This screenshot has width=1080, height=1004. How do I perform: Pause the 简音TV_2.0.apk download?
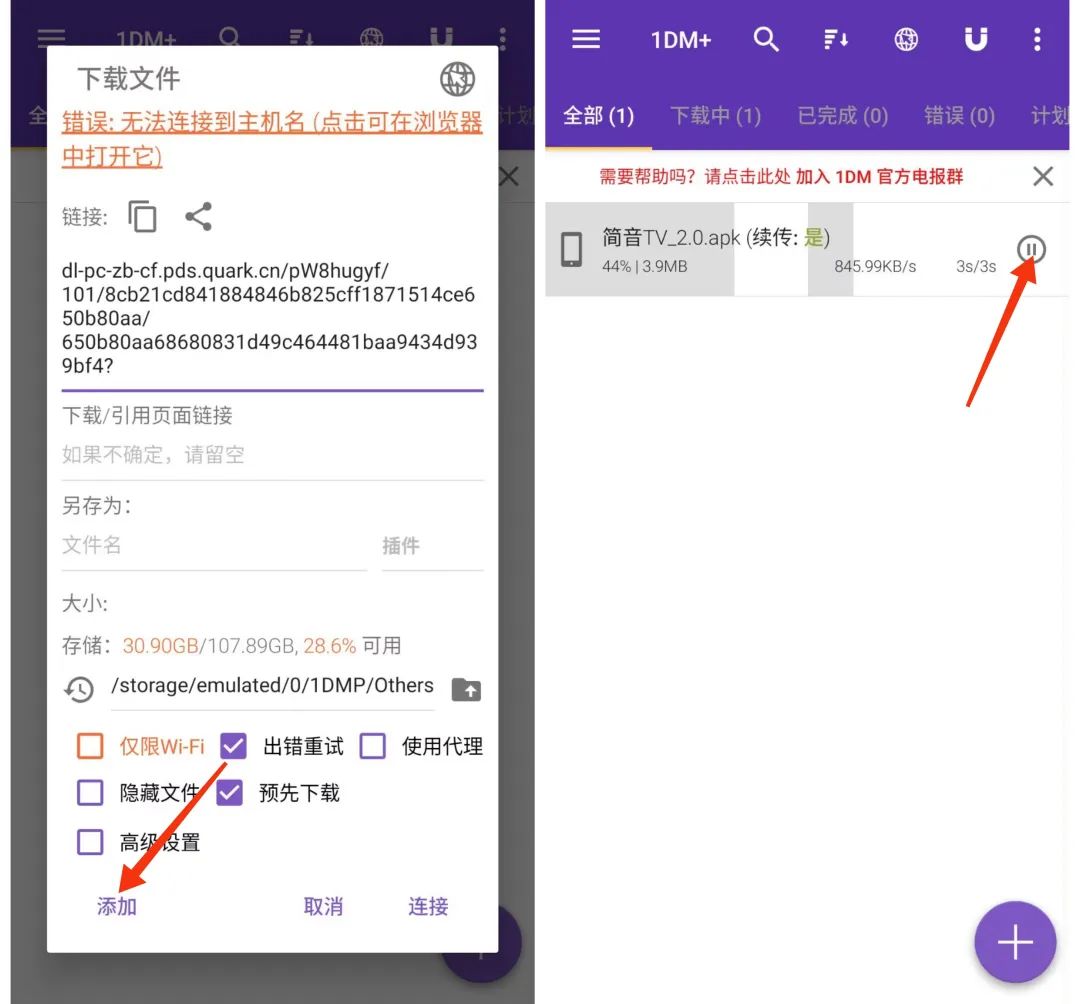coord(1031,251)
